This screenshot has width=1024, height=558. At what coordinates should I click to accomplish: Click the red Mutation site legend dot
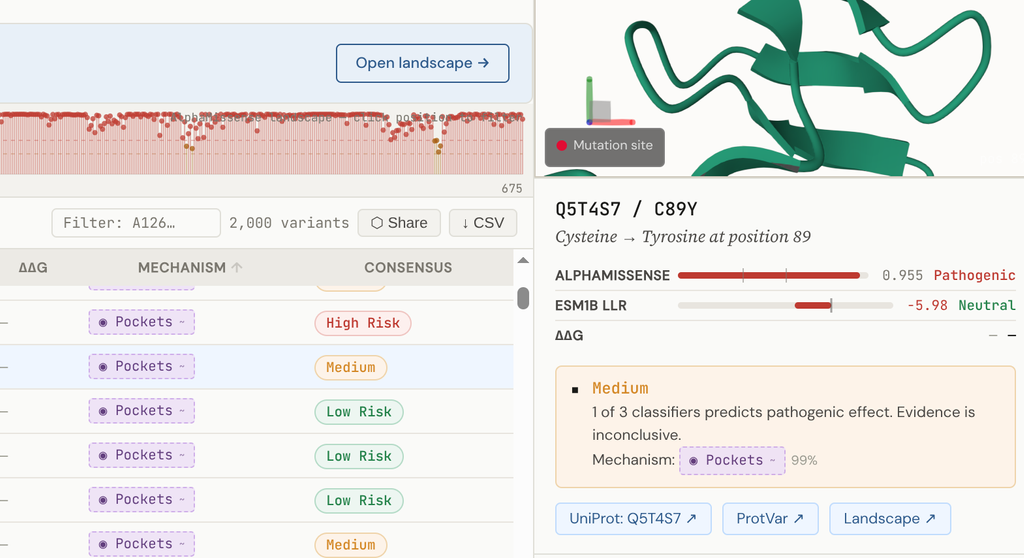[561, 146]
